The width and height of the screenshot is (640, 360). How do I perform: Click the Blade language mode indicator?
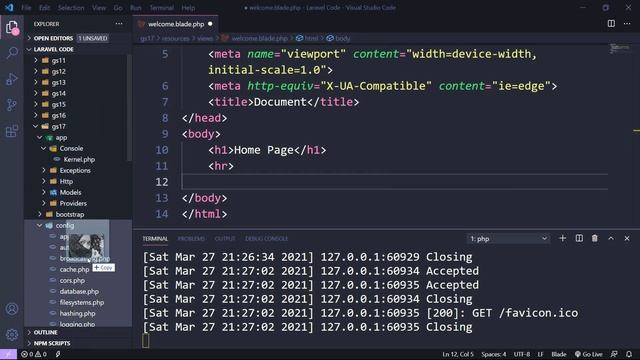559,354
